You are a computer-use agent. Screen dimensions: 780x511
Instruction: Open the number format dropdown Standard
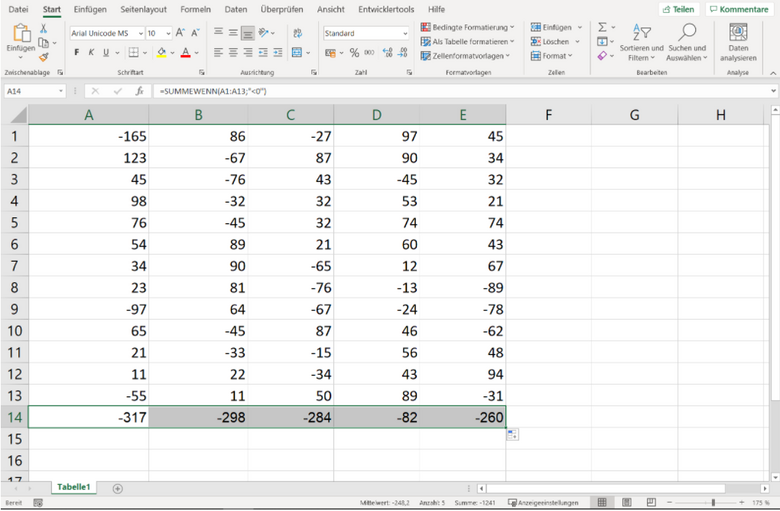tap(405, 33)
